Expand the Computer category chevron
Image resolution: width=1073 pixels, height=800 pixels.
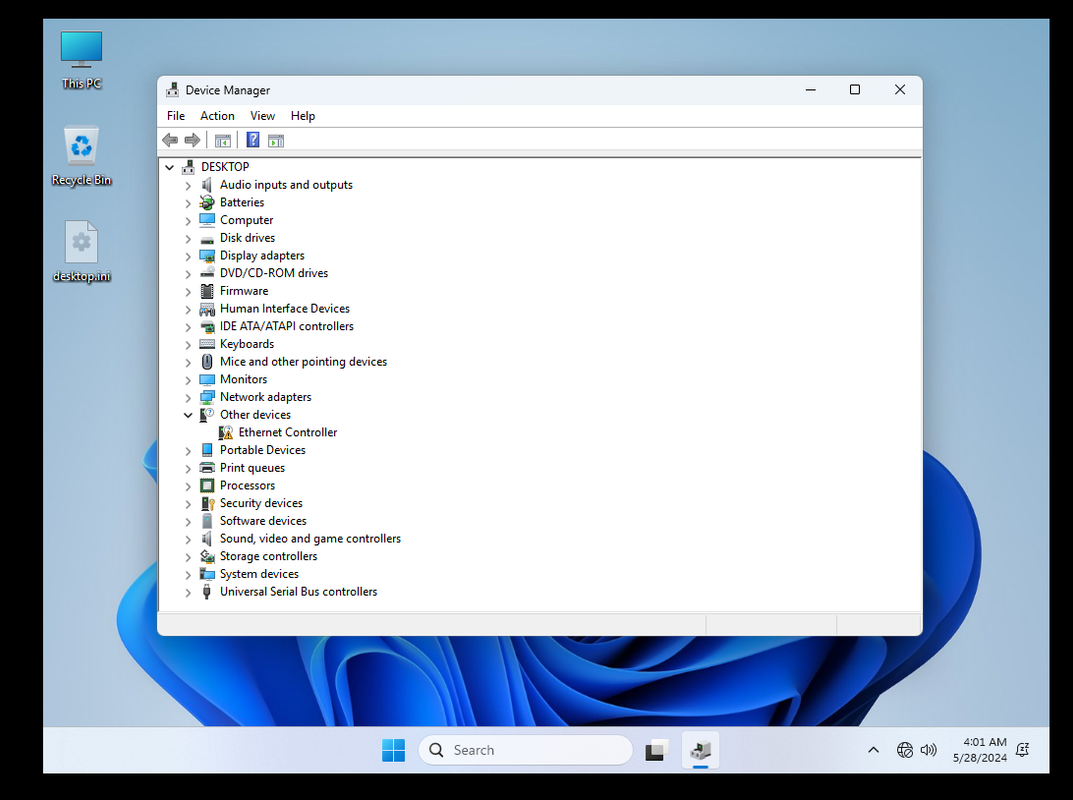click(188, 220)
